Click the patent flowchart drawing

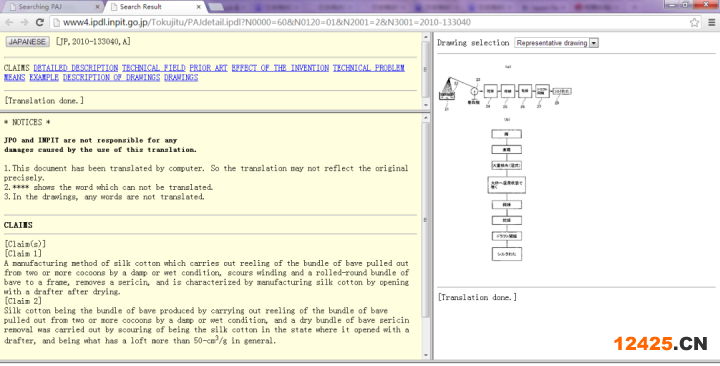point(505,163)
